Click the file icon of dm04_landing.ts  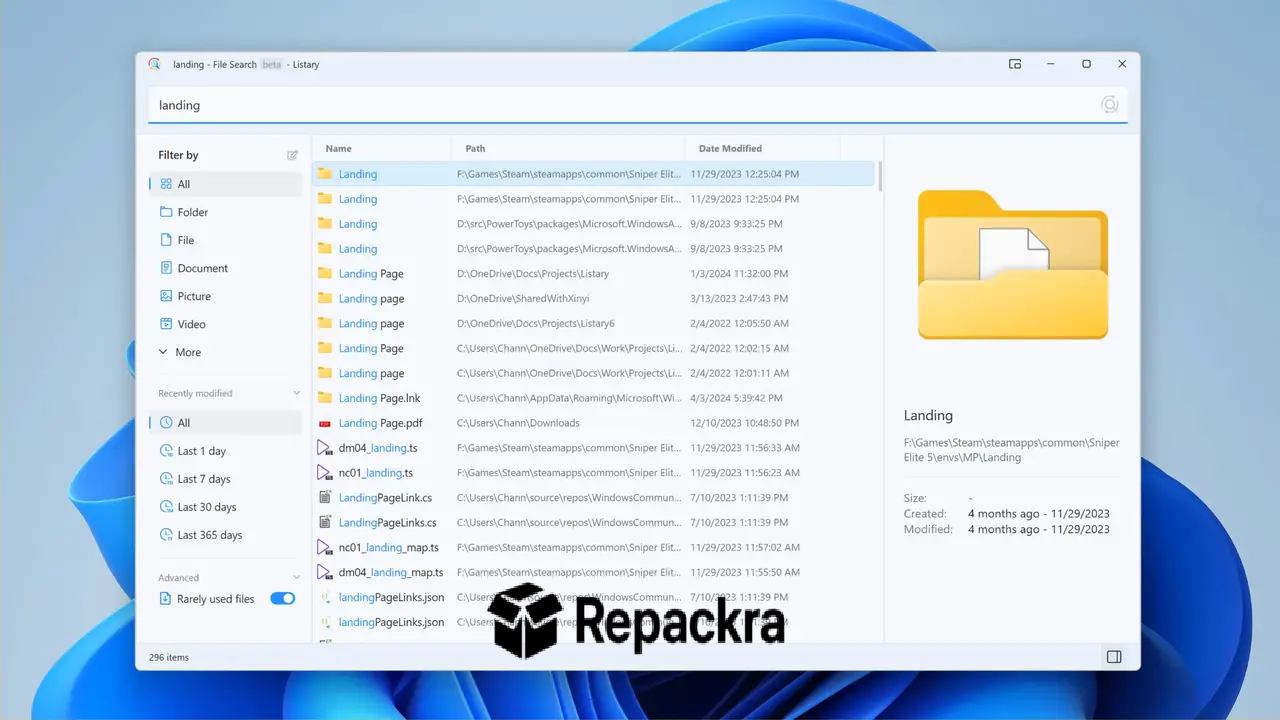324,448
